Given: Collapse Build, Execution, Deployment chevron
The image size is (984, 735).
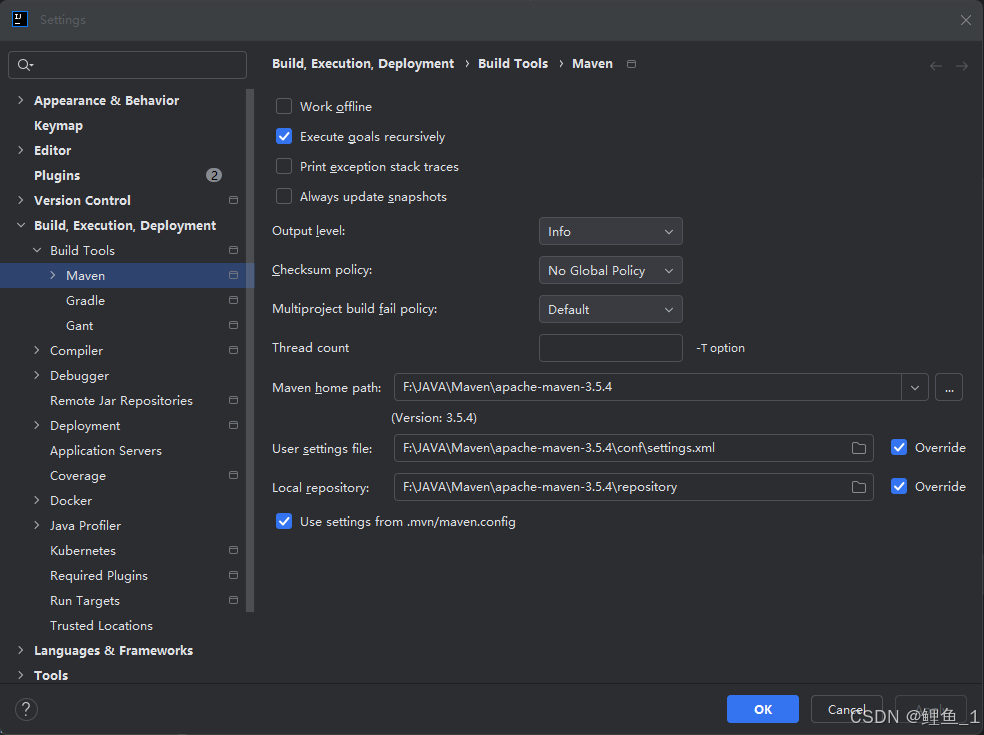Looking at the screenshot, I should point(21,225).
